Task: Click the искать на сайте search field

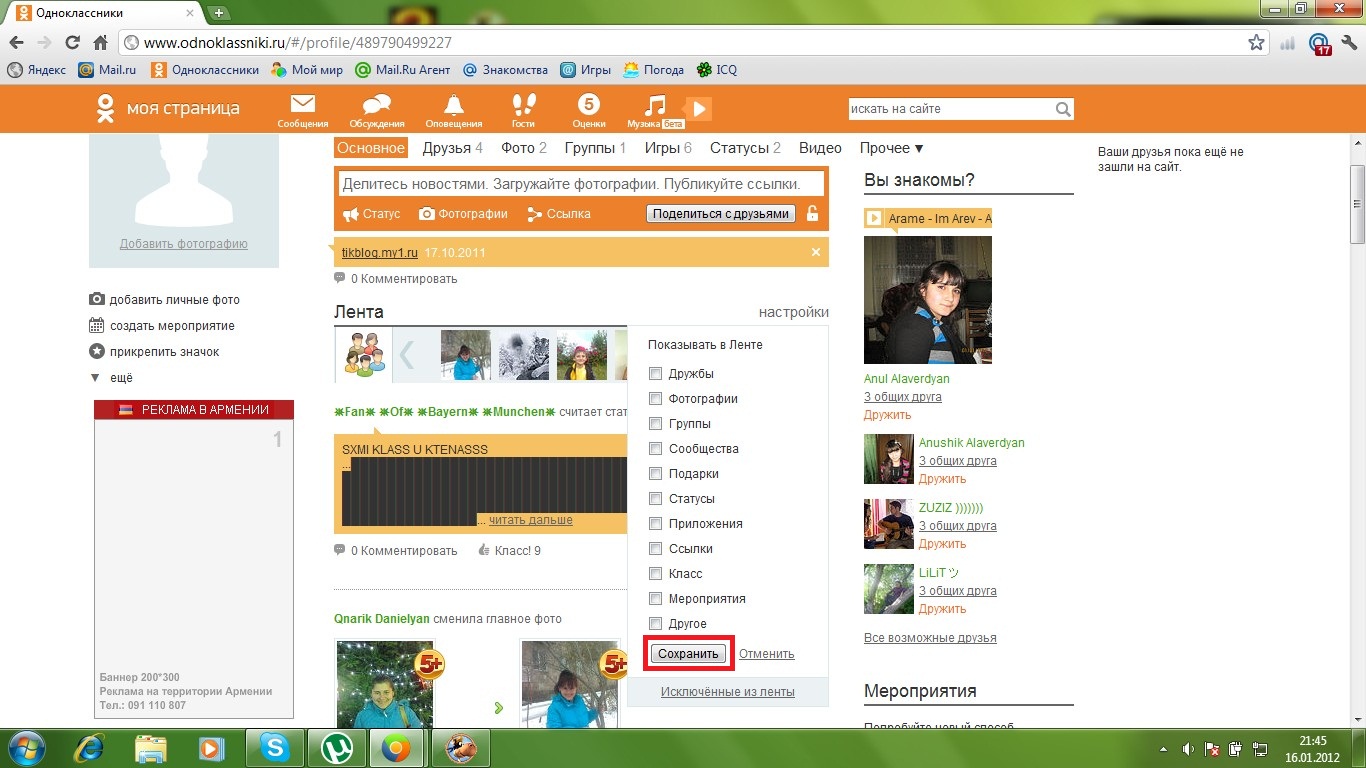Action: pyautogui.click(x=951, y=109)
